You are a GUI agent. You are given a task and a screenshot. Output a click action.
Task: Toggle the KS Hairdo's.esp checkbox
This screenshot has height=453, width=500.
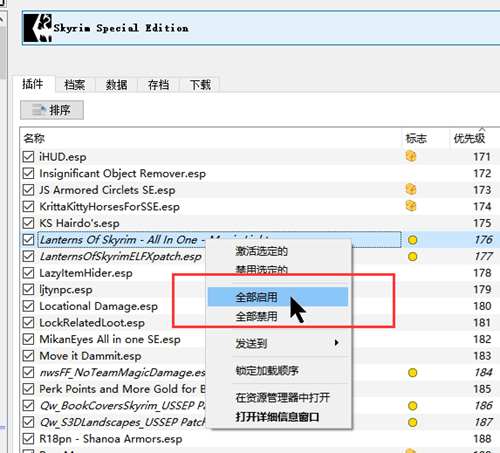28,223
